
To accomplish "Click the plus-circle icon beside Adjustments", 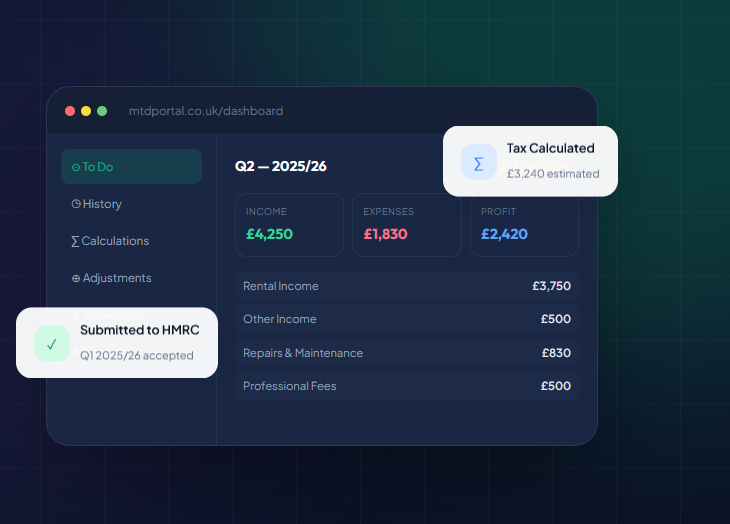I will coord(76,278).
